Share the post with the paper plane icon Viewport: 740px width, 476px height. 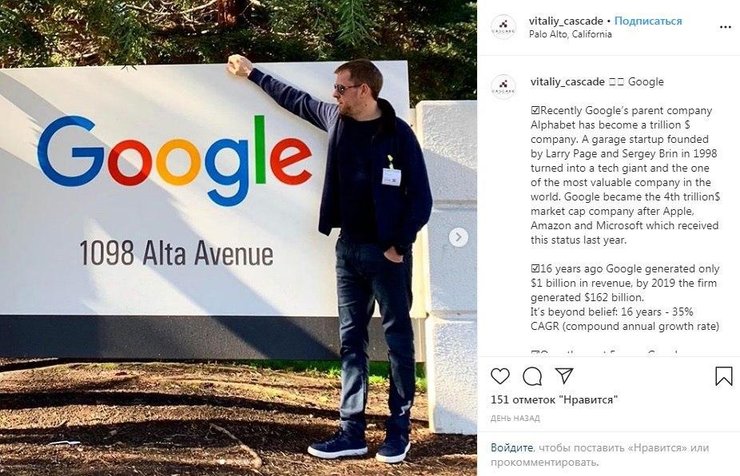[x=564, y=376]
